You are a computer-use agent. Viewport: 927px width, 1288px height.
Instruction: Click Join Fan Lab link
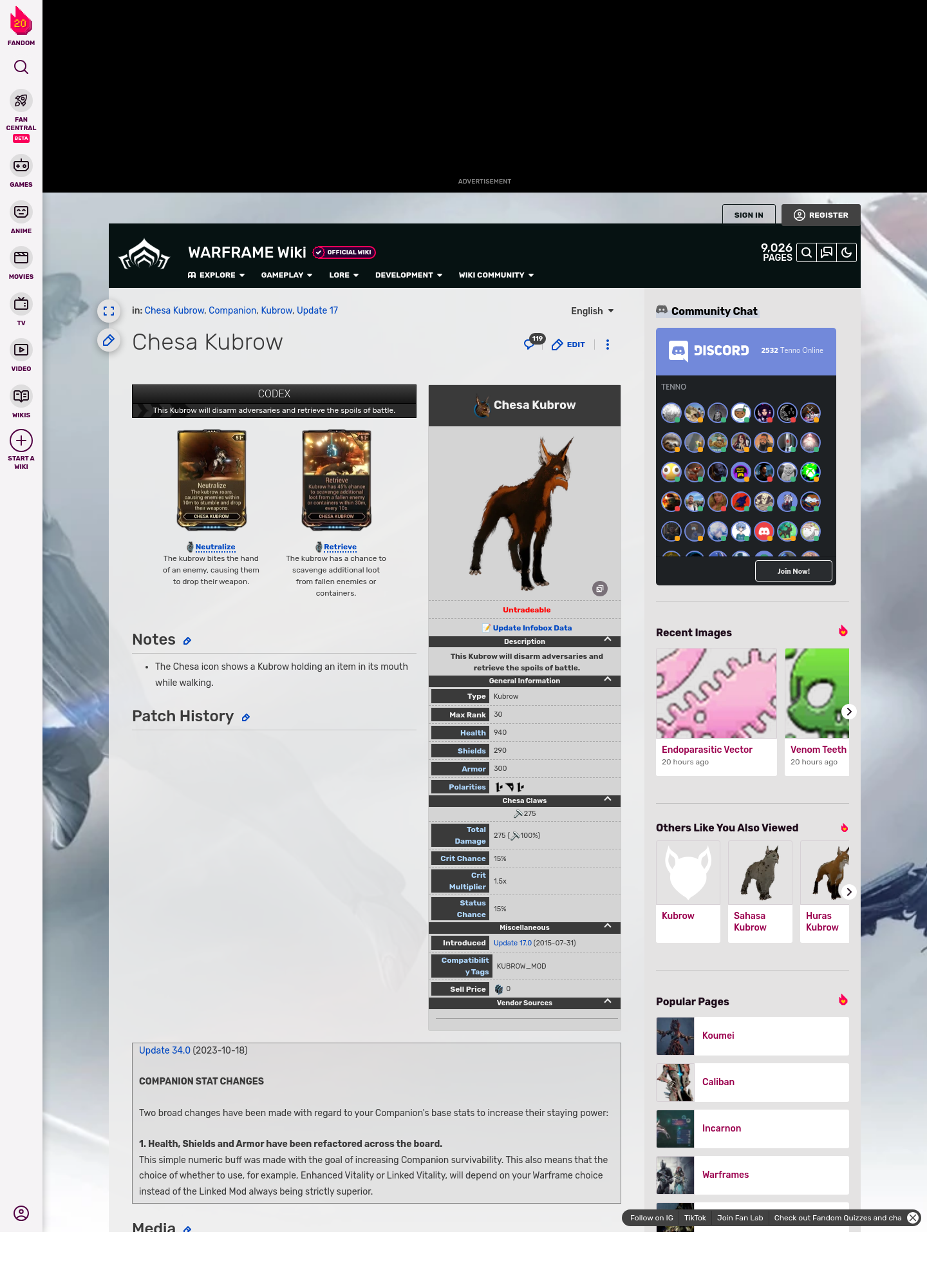tap(740, 1218)
